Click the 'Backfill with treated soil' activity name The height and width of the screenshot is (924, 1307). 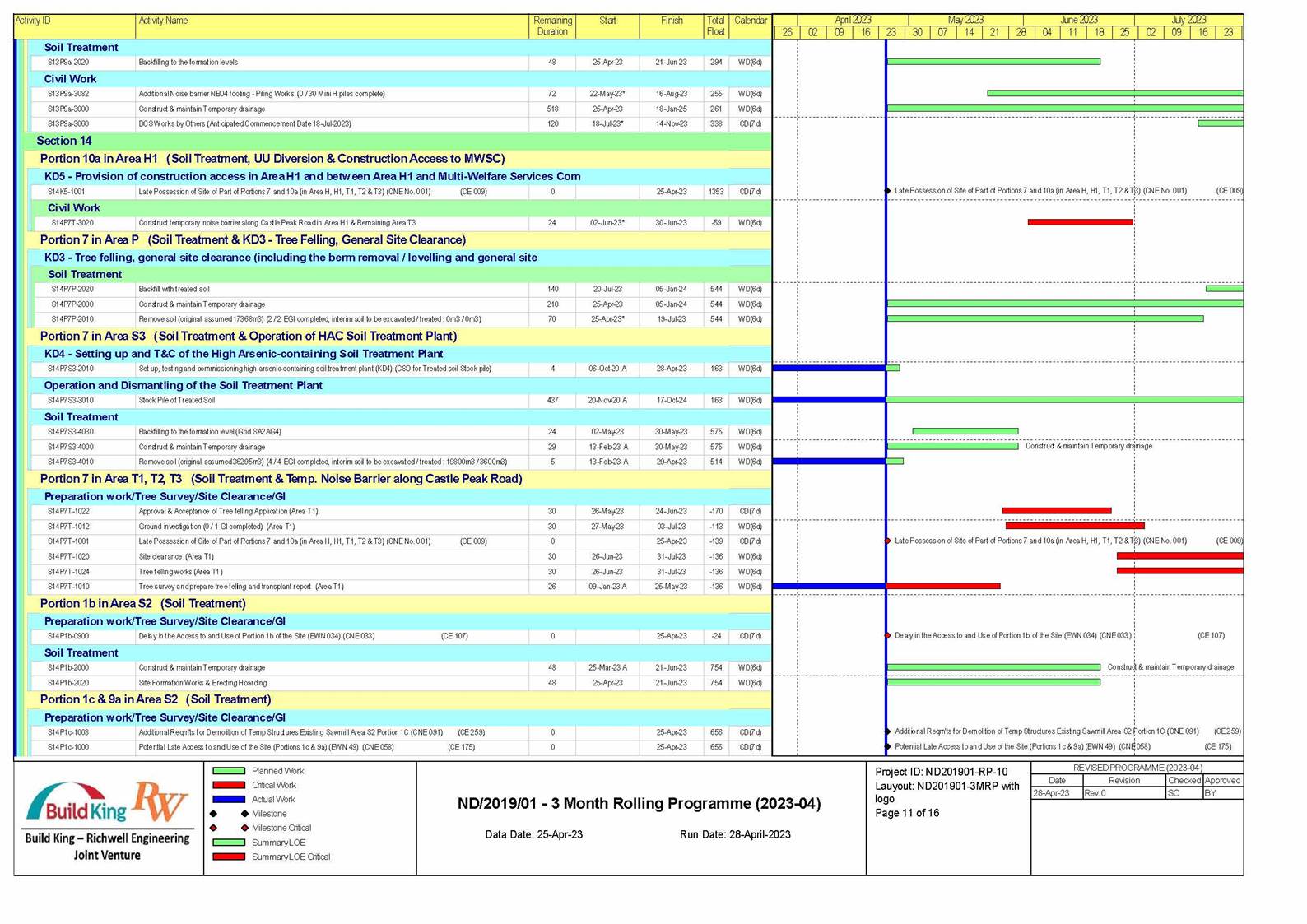[174, 290]
